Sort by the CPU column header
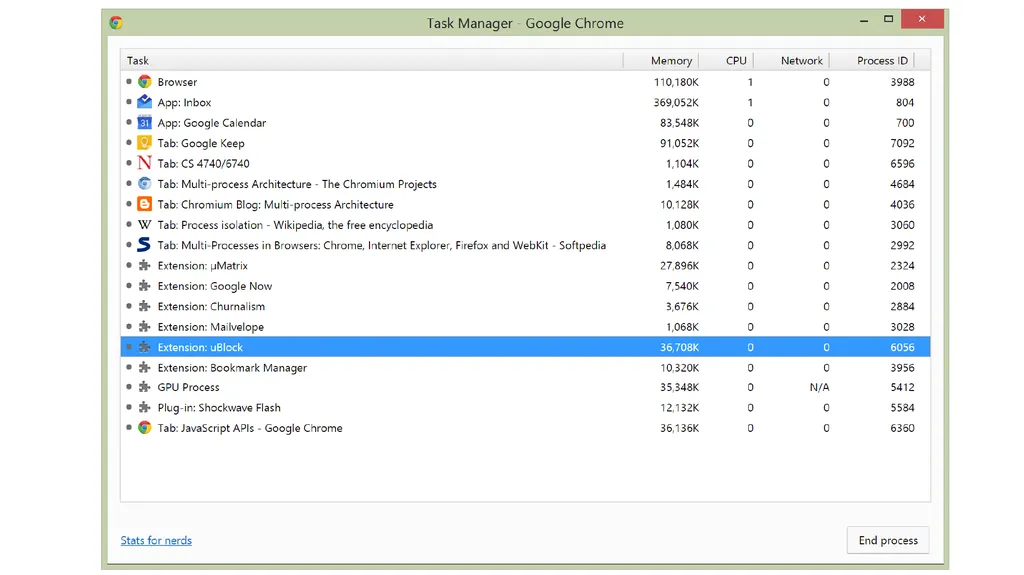This screenshot has width=1024, height=575. pos(726,60)
